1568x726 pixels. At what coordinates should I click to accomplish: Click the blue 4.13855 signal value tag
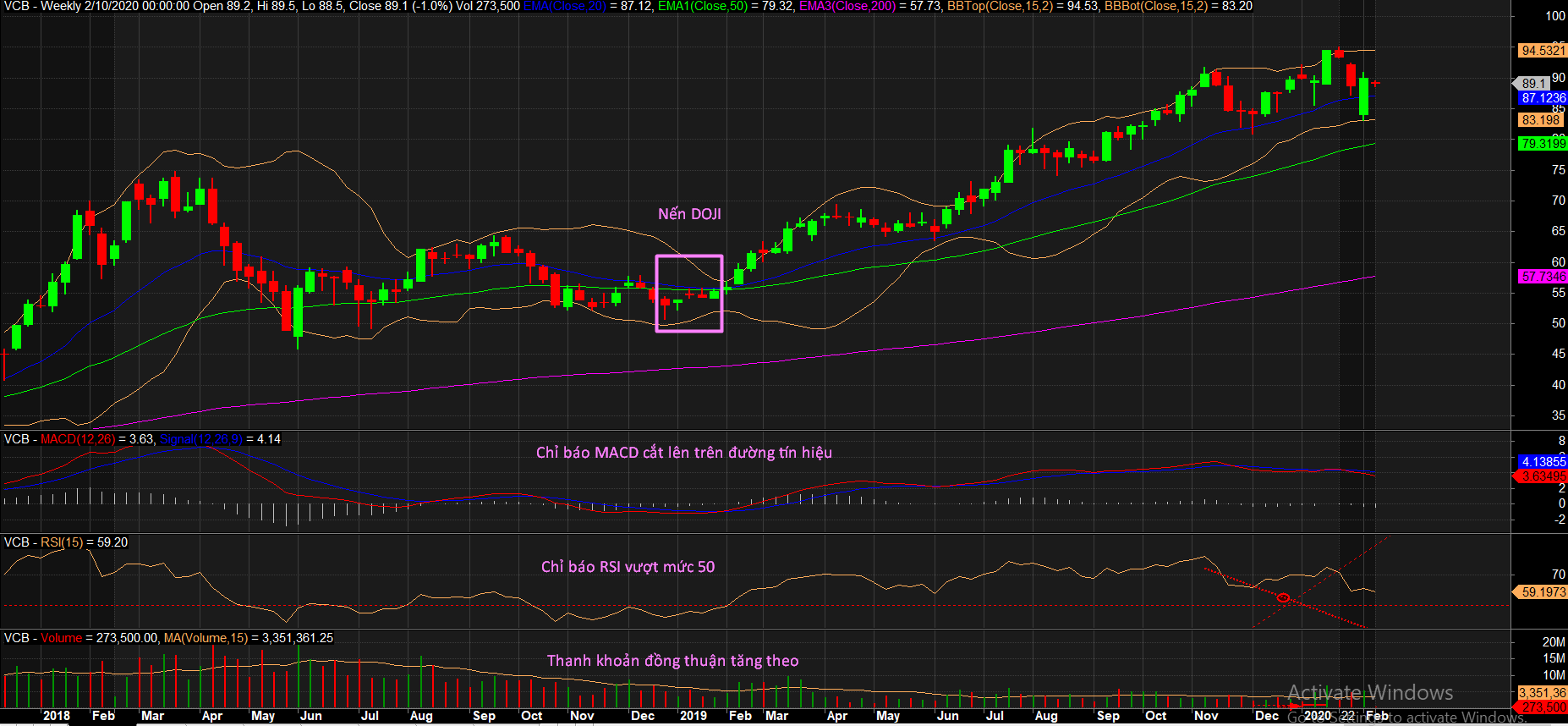(x=1543, y=462)
